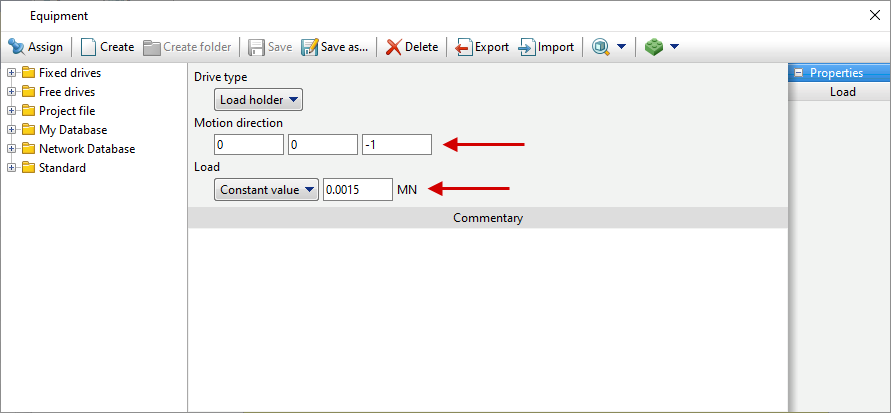891x413 pixels.
Task: Open the Constant value load dropdown
Action: click(x=267, y=189)
